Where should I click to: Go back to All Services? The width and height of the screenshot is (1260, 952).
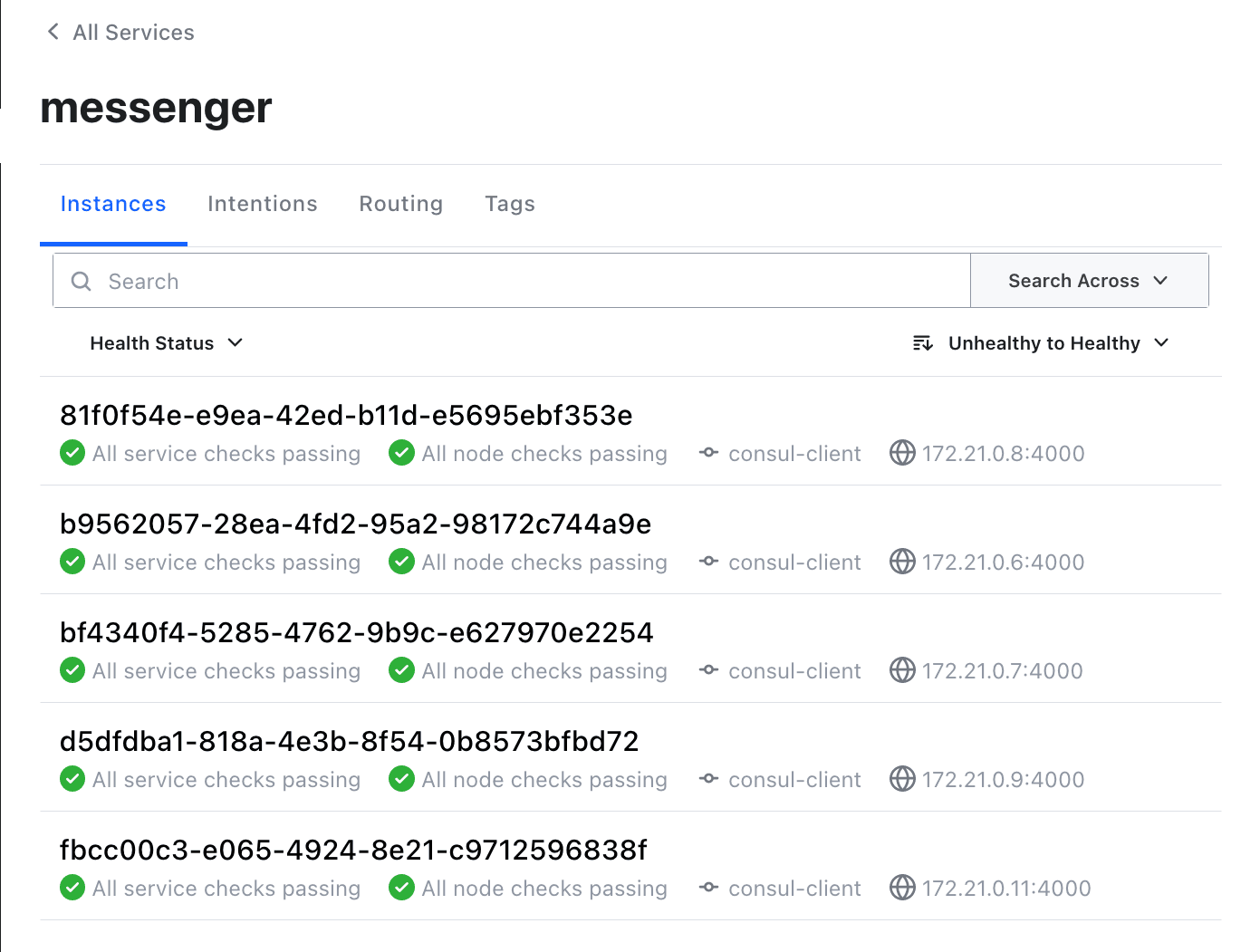coord(133,32)
